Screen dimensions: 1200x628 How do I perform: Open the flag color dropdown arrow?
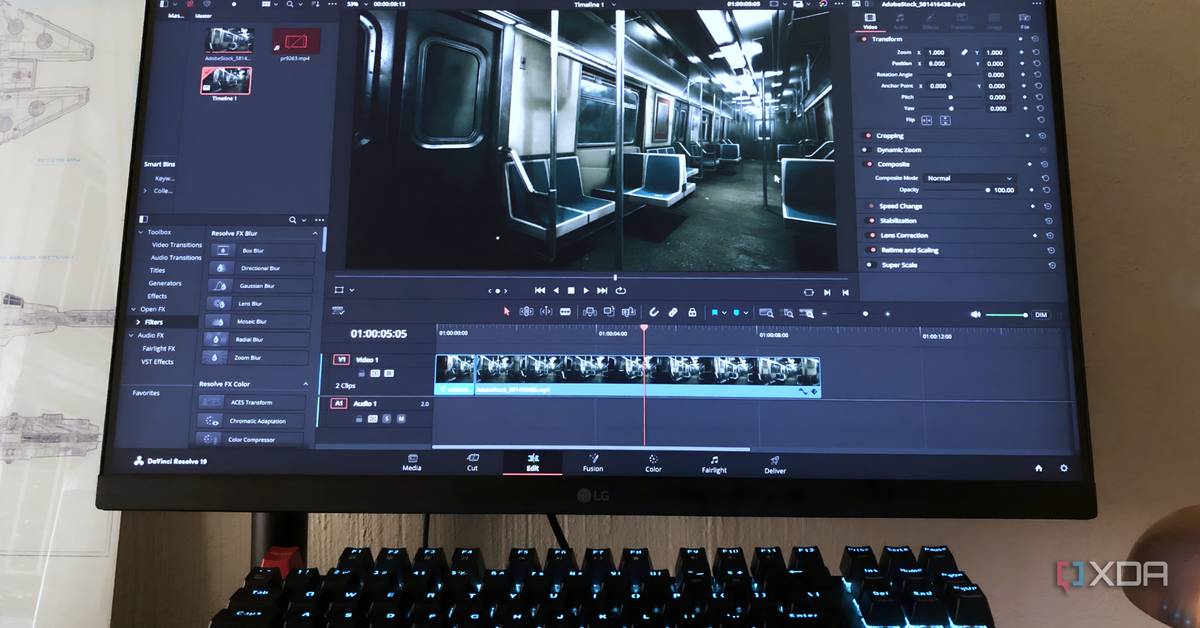pos(724,312)
